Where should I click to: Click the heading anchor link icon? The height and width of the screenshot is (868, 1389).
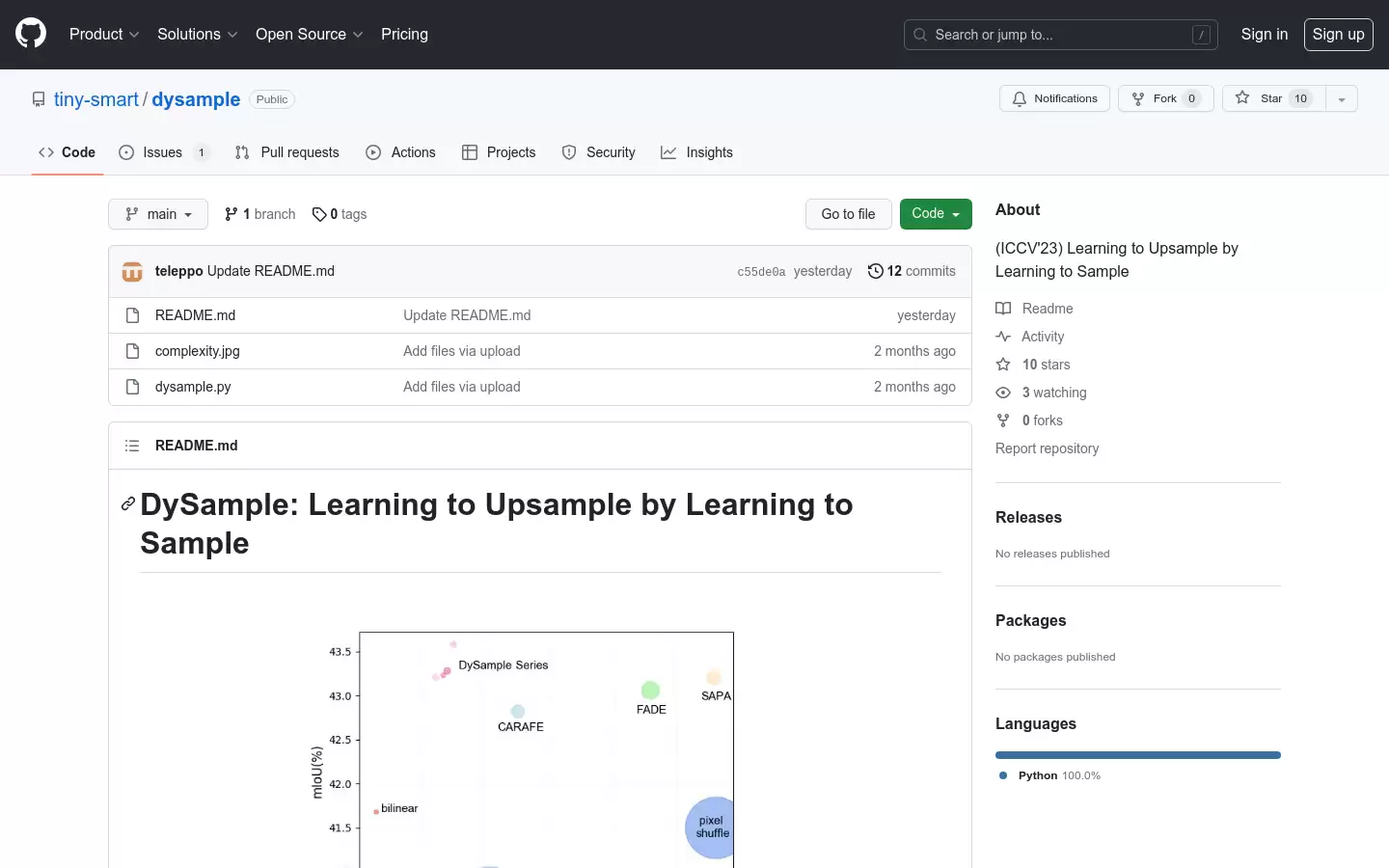(127, 503)
